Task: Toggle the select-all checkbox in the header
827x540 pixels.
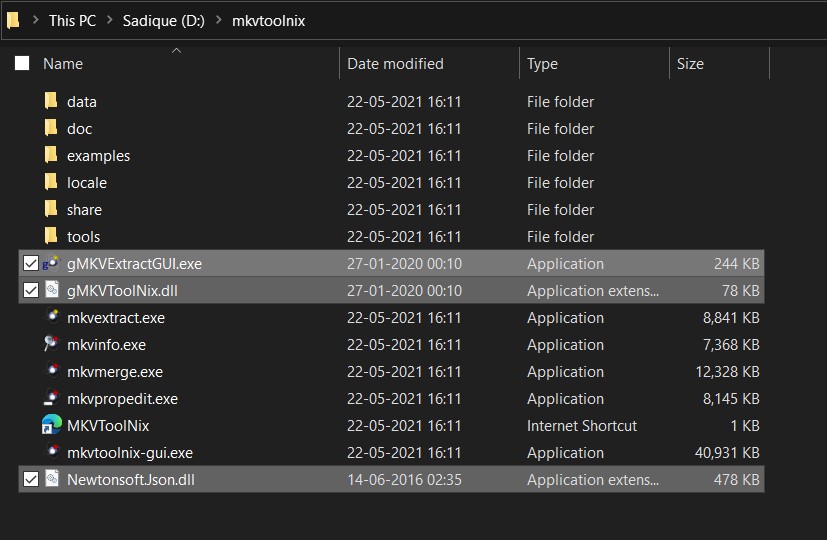Action: click(22, 63)
